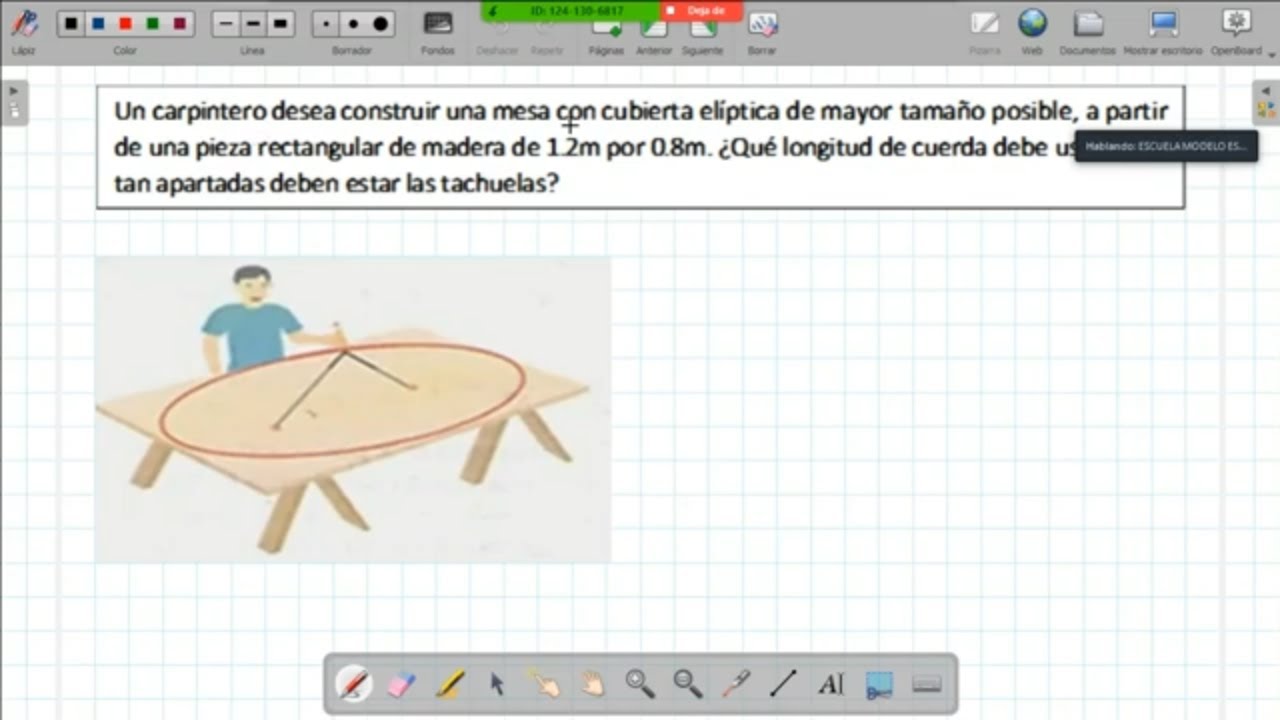Select the highlighter marker tool

pos(450,684)
